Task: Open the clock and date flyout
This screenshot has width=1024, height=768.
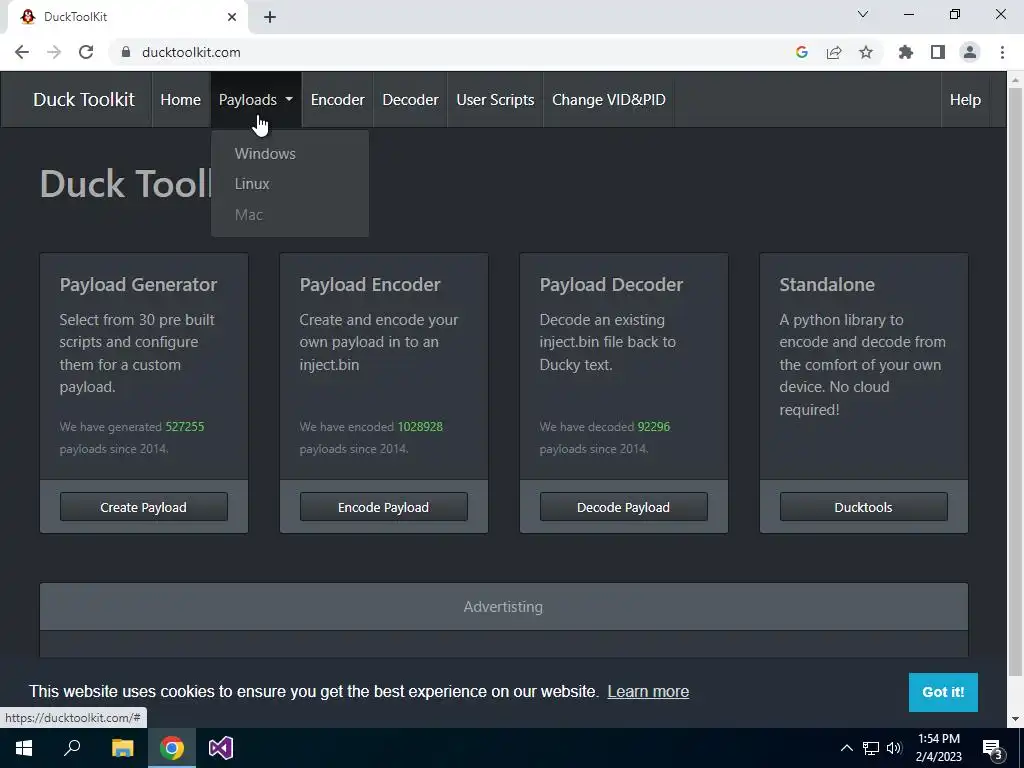Action: click(938, 748)
